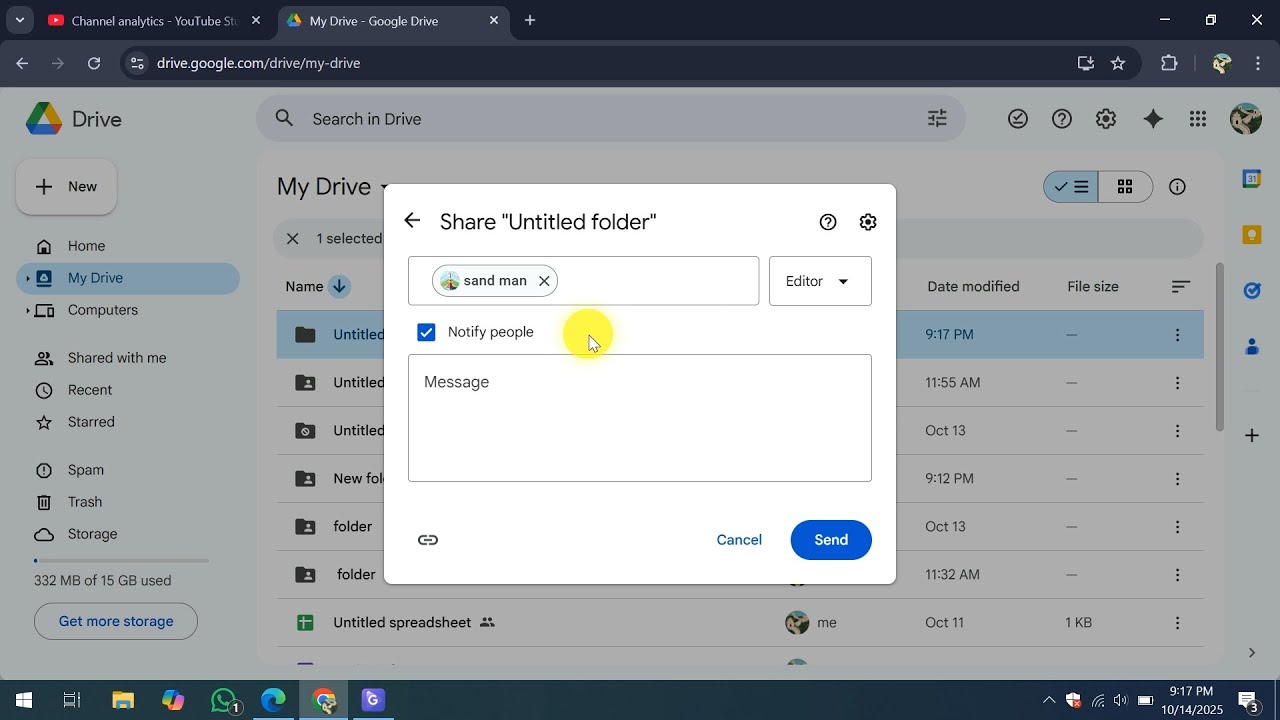The width and height of the screenshot is (1280, 720).
Task: Uncheck the Notify people checkbox
Action: 426,332
